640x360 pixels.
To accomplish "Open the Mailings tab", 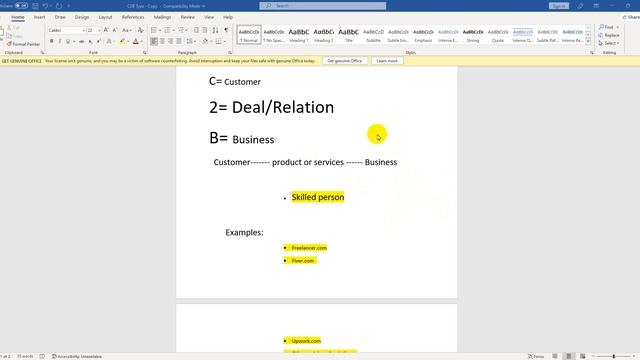I will pyautogui.click(x=162, y=17).
